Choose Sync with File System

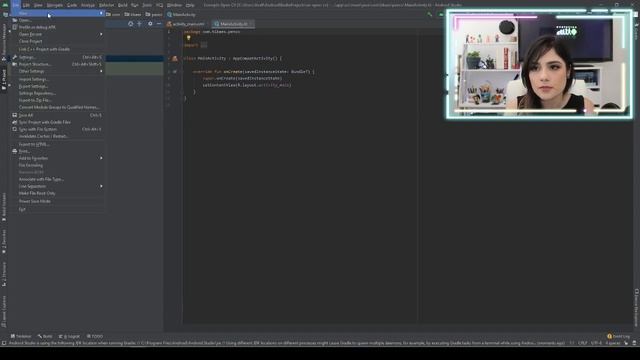tap(58, 129)
